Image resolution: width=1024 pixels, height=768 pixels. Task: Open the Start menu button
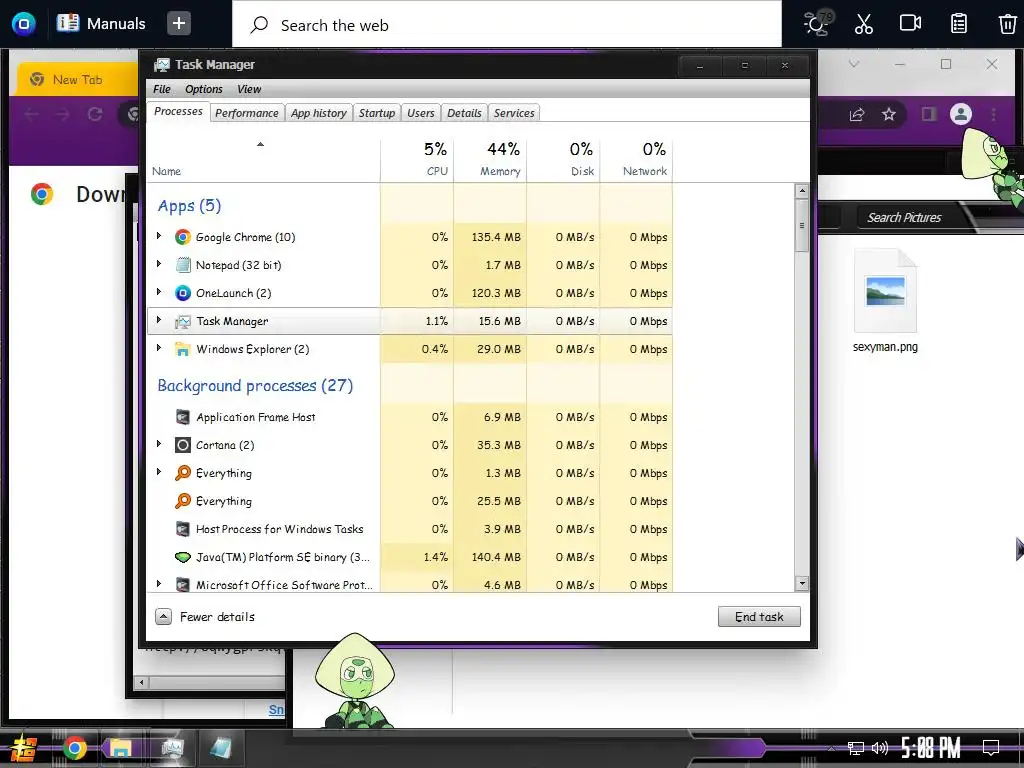point(23,749)
